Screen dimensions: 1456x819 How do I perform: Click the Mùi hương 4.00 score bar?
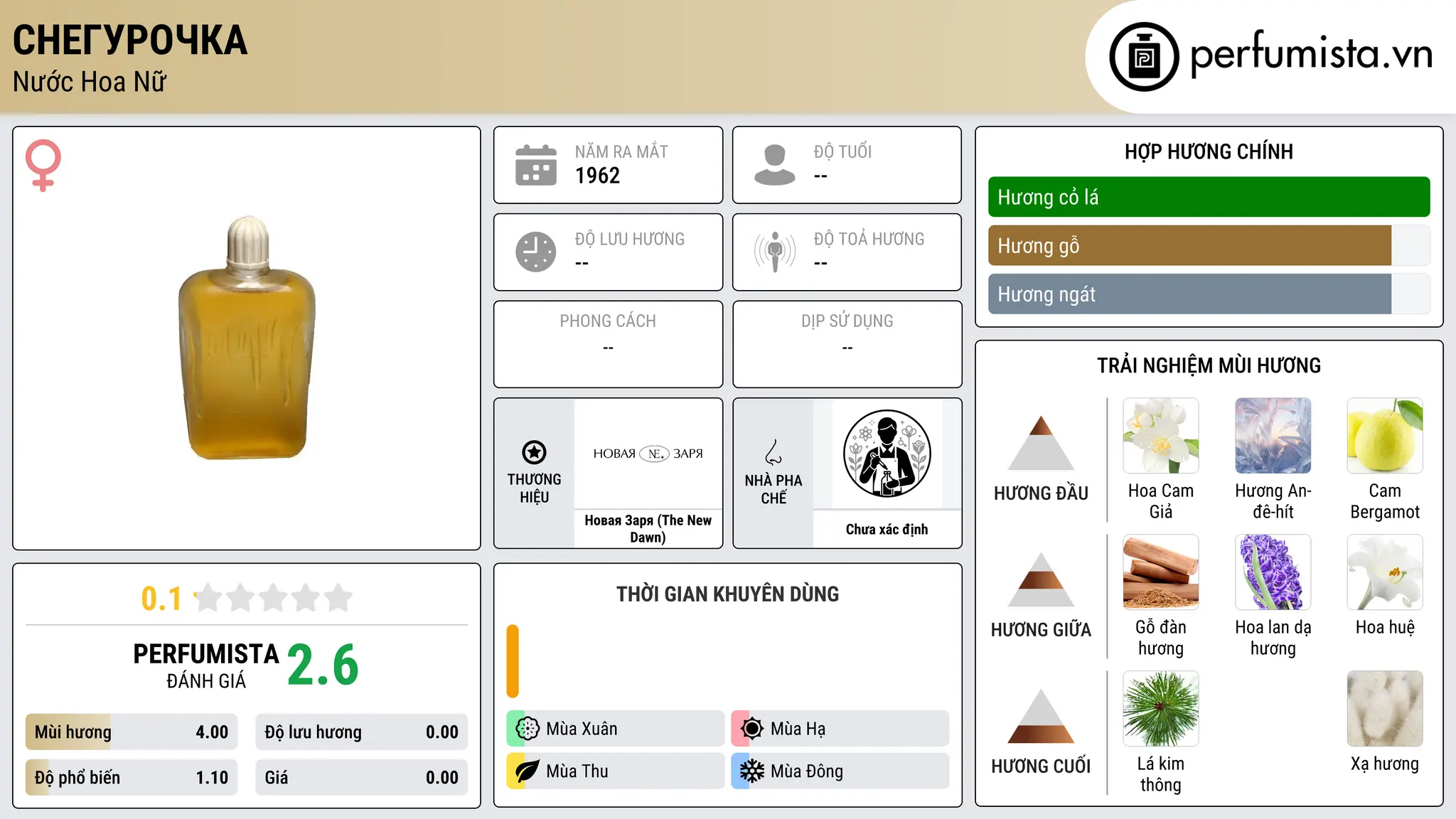coord(132,732)
